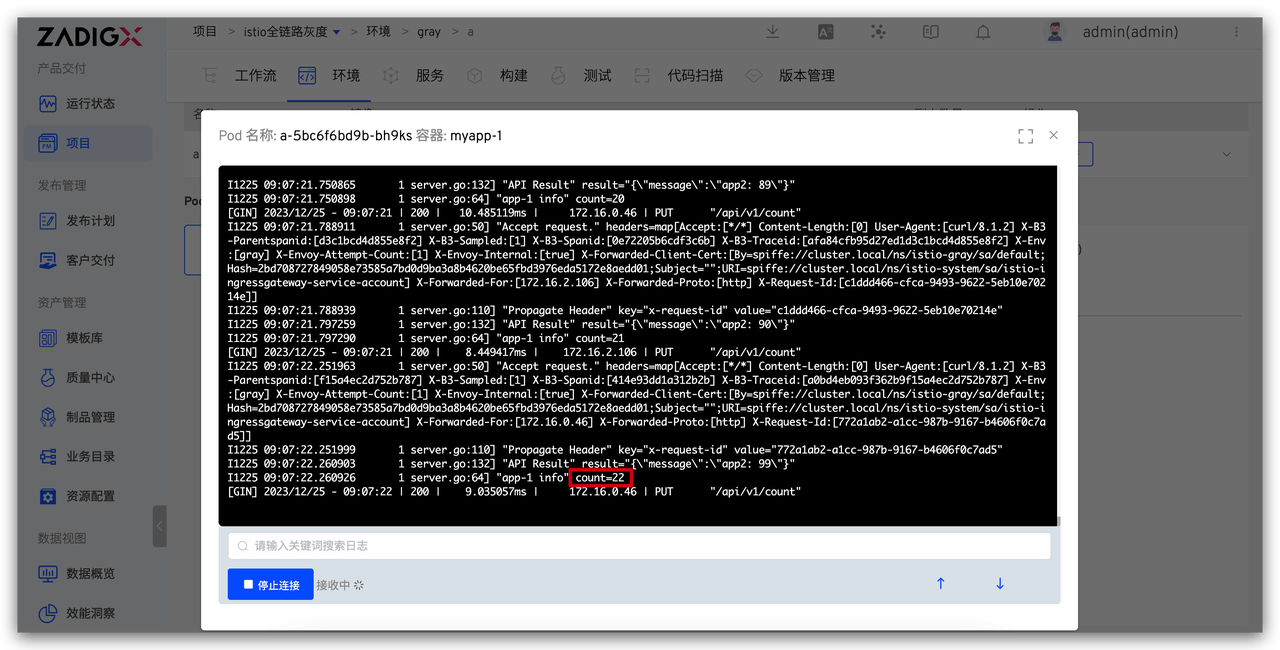The width and height of the screenshot is (1280, 650).
Task: Switch to the 版本管理 tab
Action: tap(806, 76)
